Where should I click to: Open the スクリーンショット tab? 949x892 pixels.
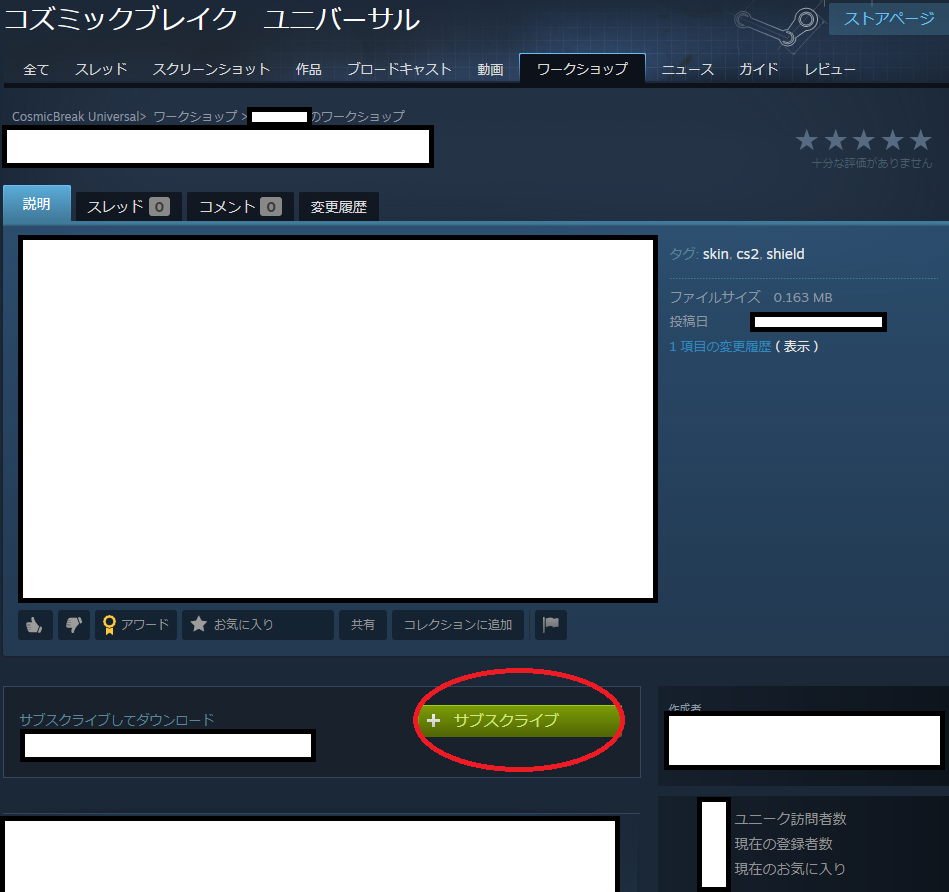[x=211, y=70]
